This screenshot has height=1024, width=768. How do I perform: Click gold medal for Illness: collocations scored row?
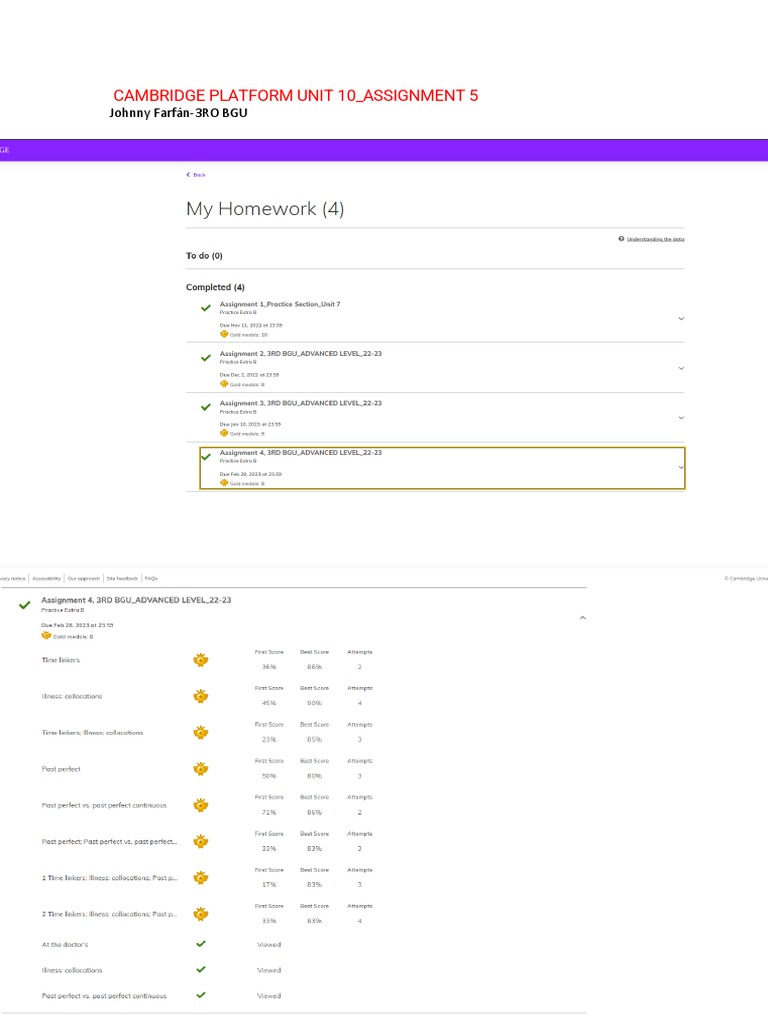pos(200,696)
